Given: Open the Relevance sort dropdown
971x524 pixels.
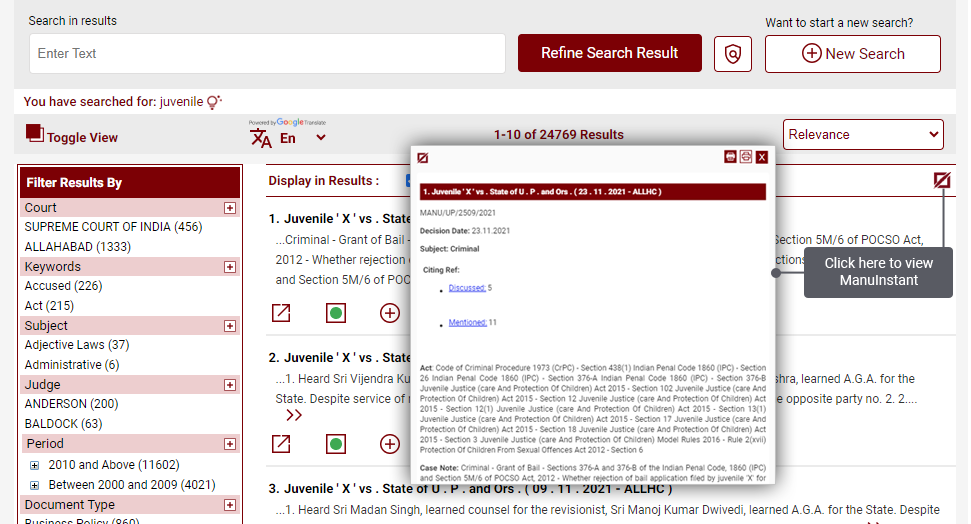Looking at the screenshot, I should tap(862, 135).
